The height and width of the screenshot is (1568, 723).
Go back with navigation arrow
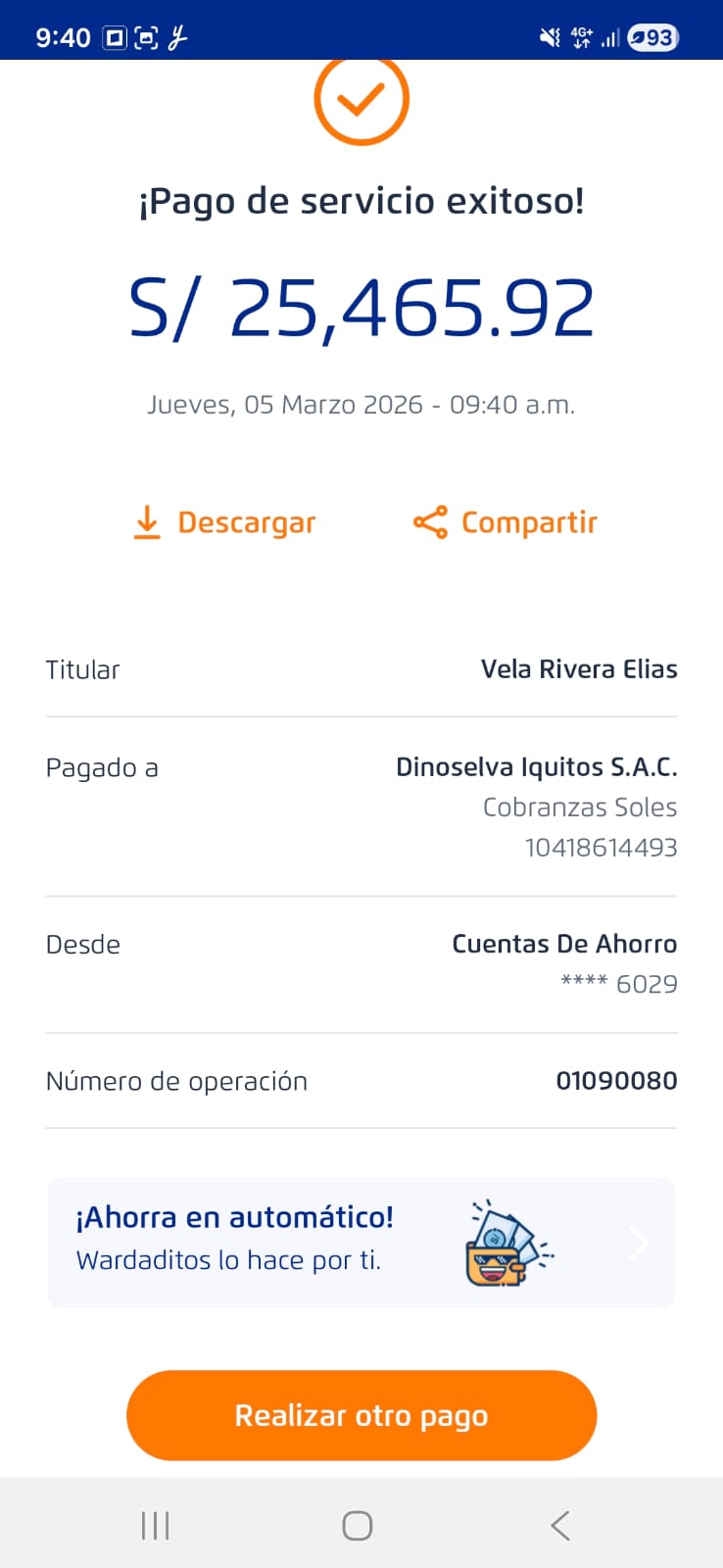[559, 1525]
